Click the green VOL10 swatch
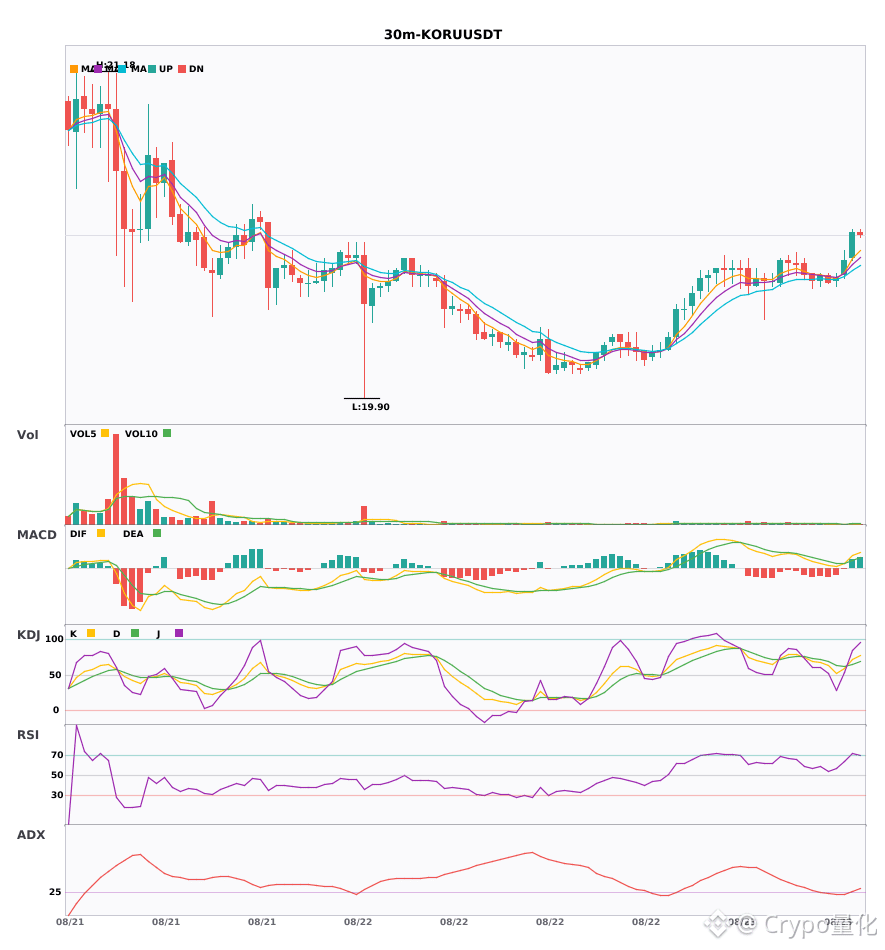This screenshot has height=950, width=885. [x=167, y=433]
